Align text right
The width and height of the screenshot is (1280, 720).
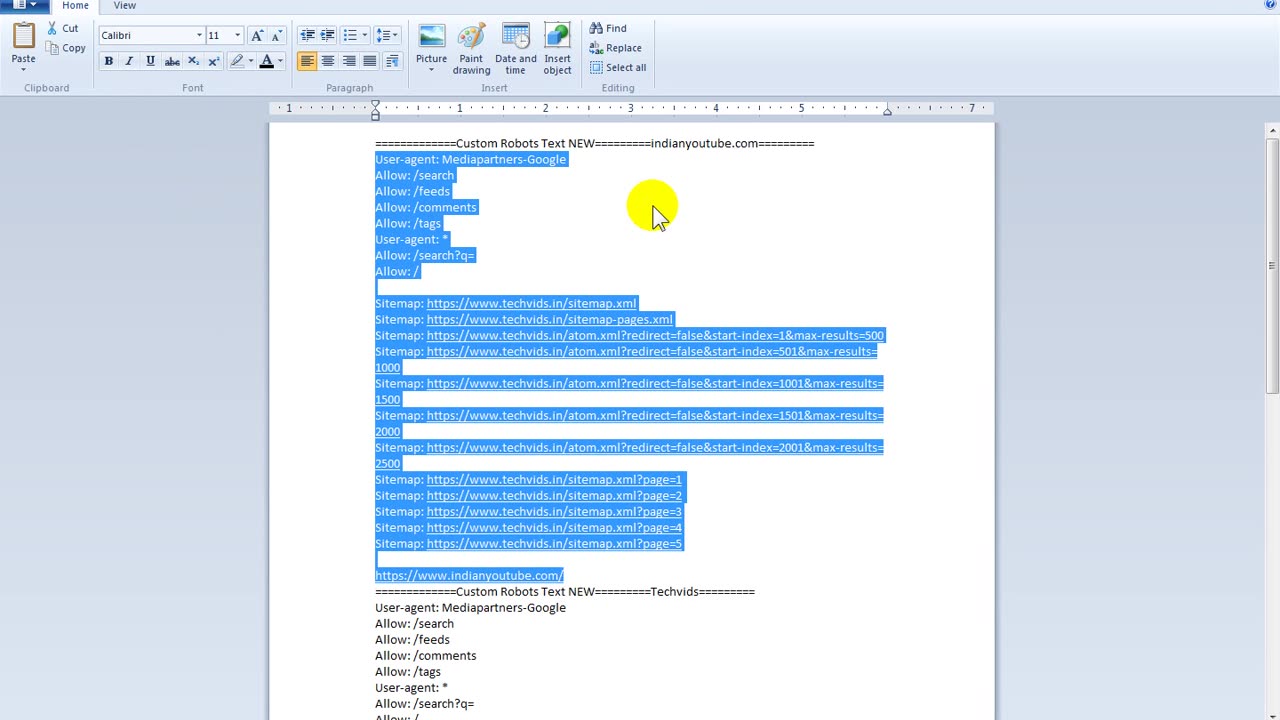[349, 61]
